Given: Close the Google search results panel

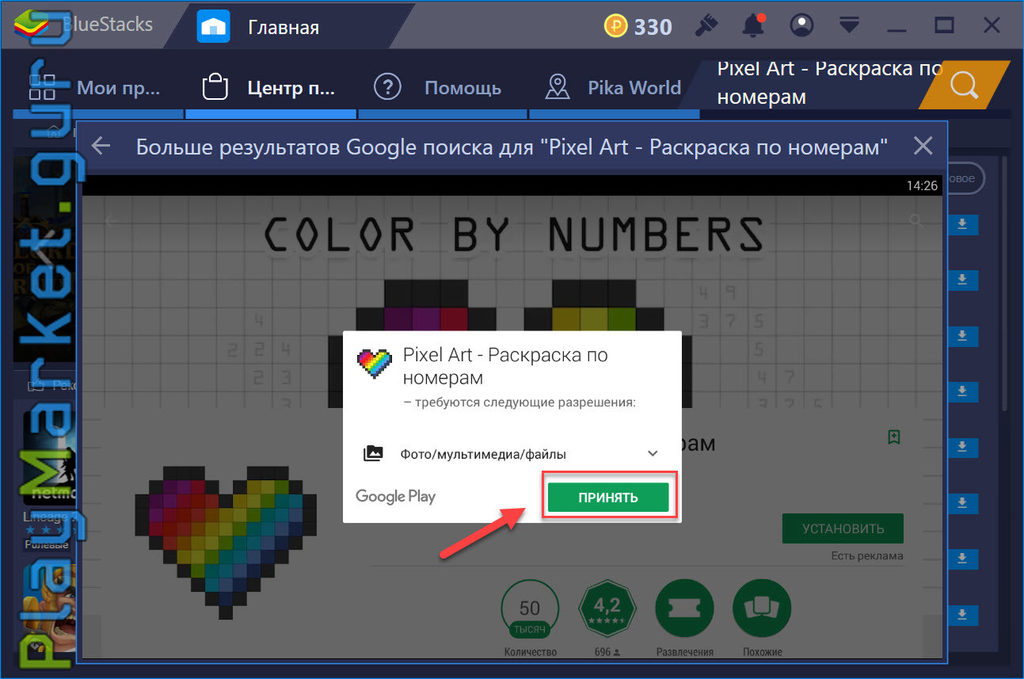Looking at the screenshot, I should tap(922, 146).
